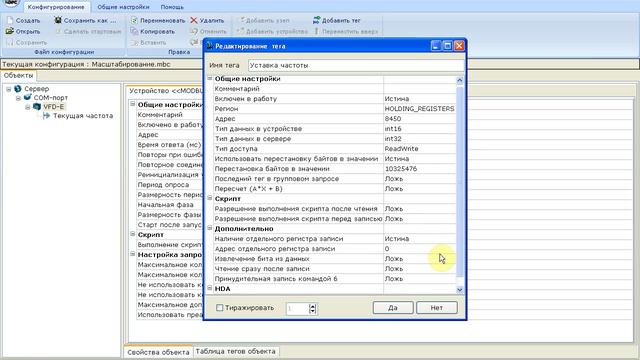Click Период опроса row in device properties

click(169, 184)
